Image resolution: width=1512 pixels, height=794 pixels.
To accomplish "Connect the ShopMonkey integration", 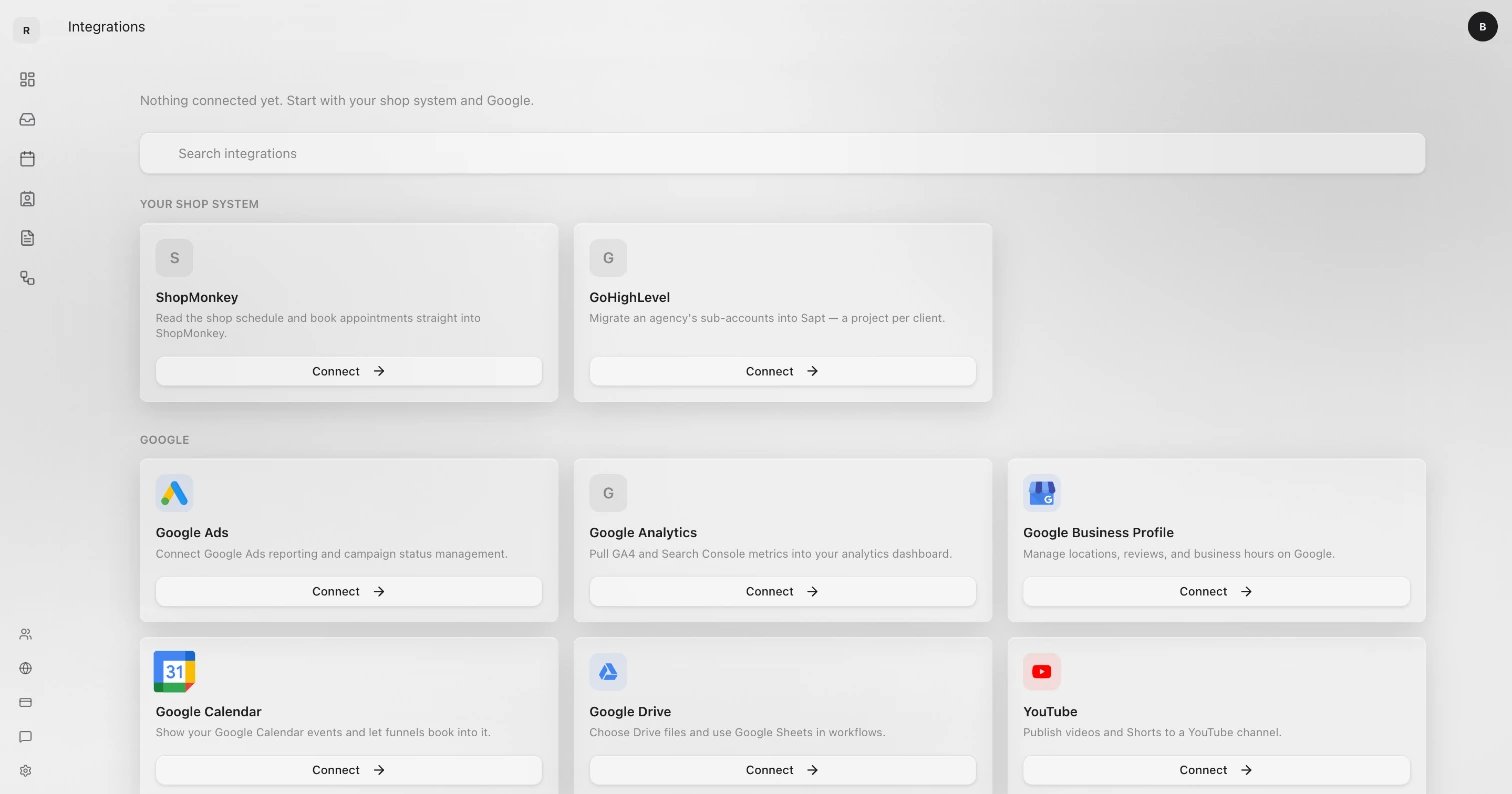I will coord(349,371).
